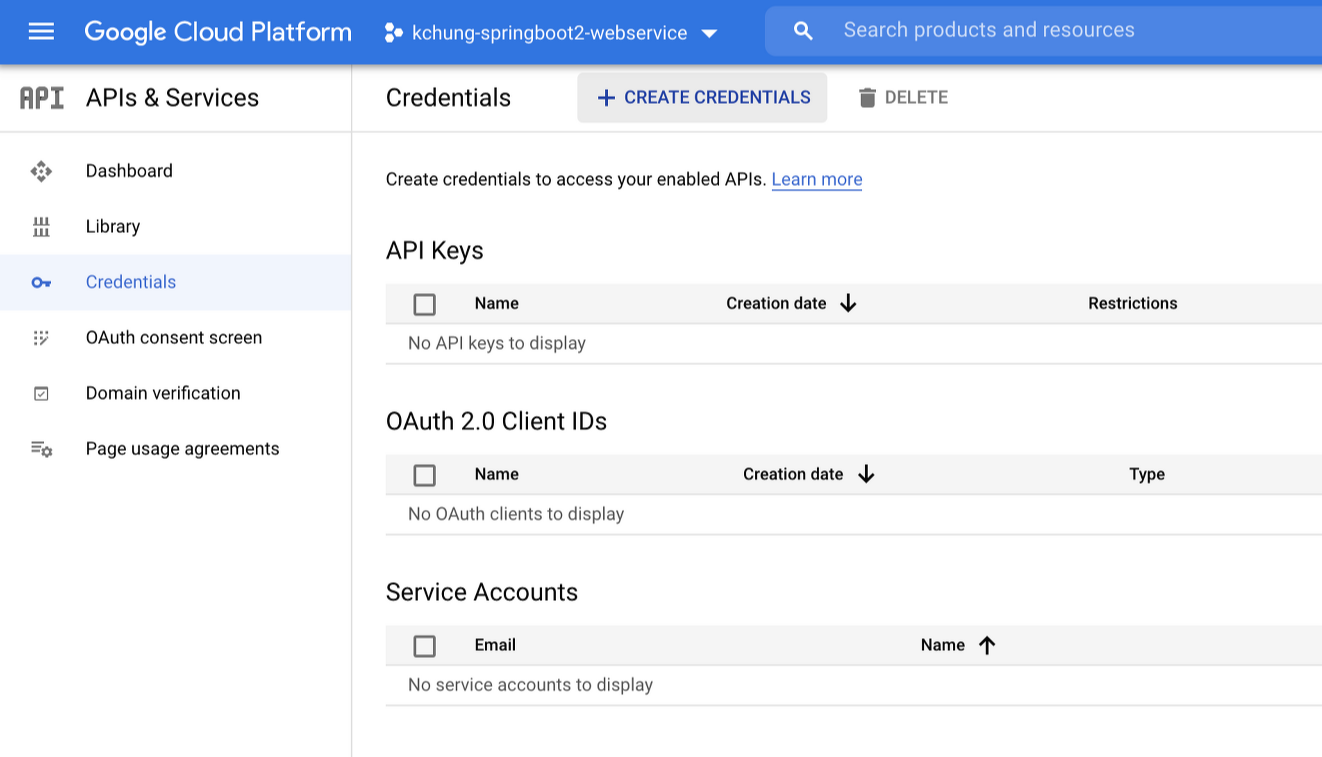Open the hamburger navigation menu
This screenshot has width=1322, height=757.
click(x=41, y=32)
